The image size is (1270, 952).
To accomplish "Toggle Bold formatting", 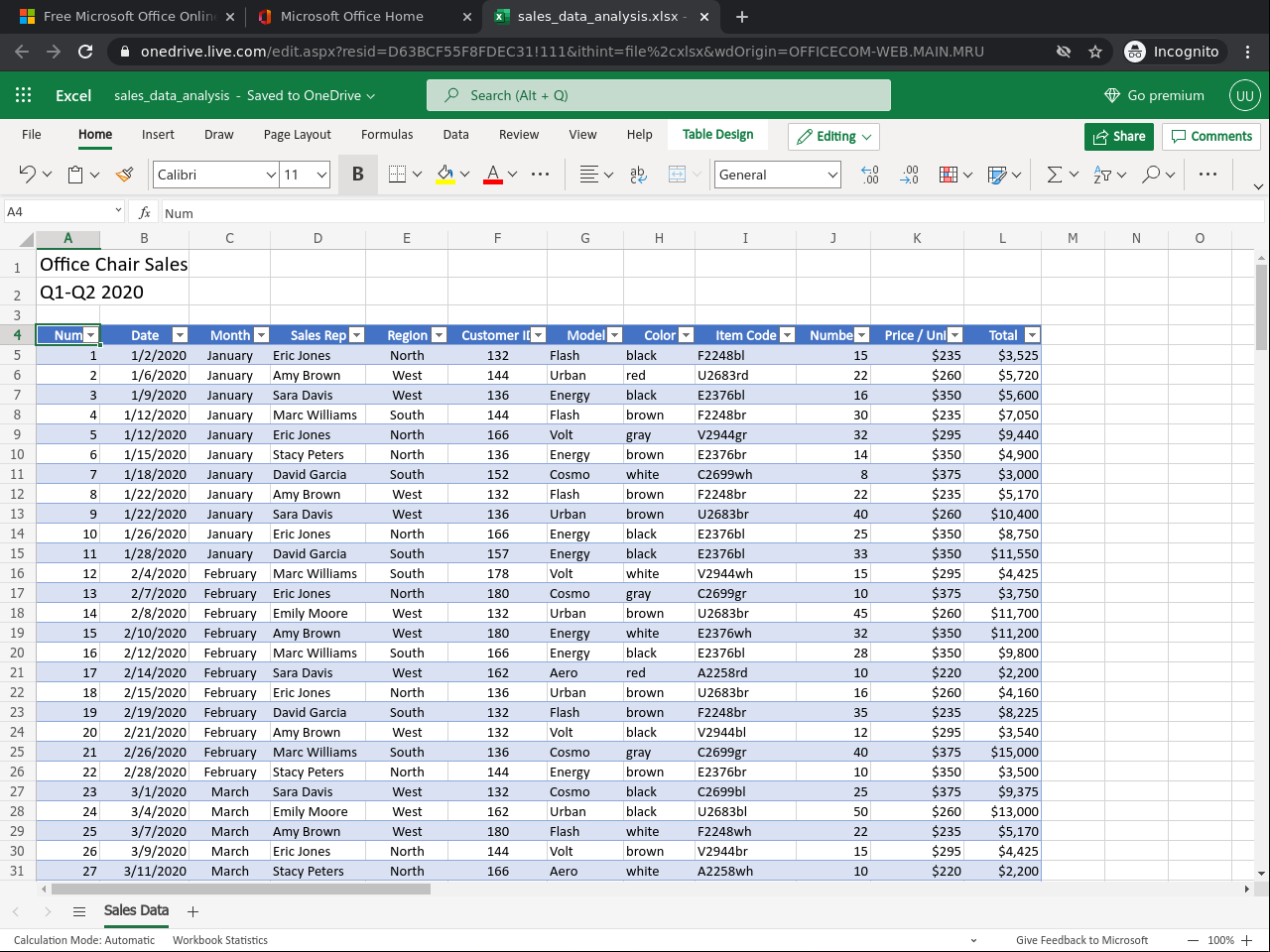I will point(357,175).
